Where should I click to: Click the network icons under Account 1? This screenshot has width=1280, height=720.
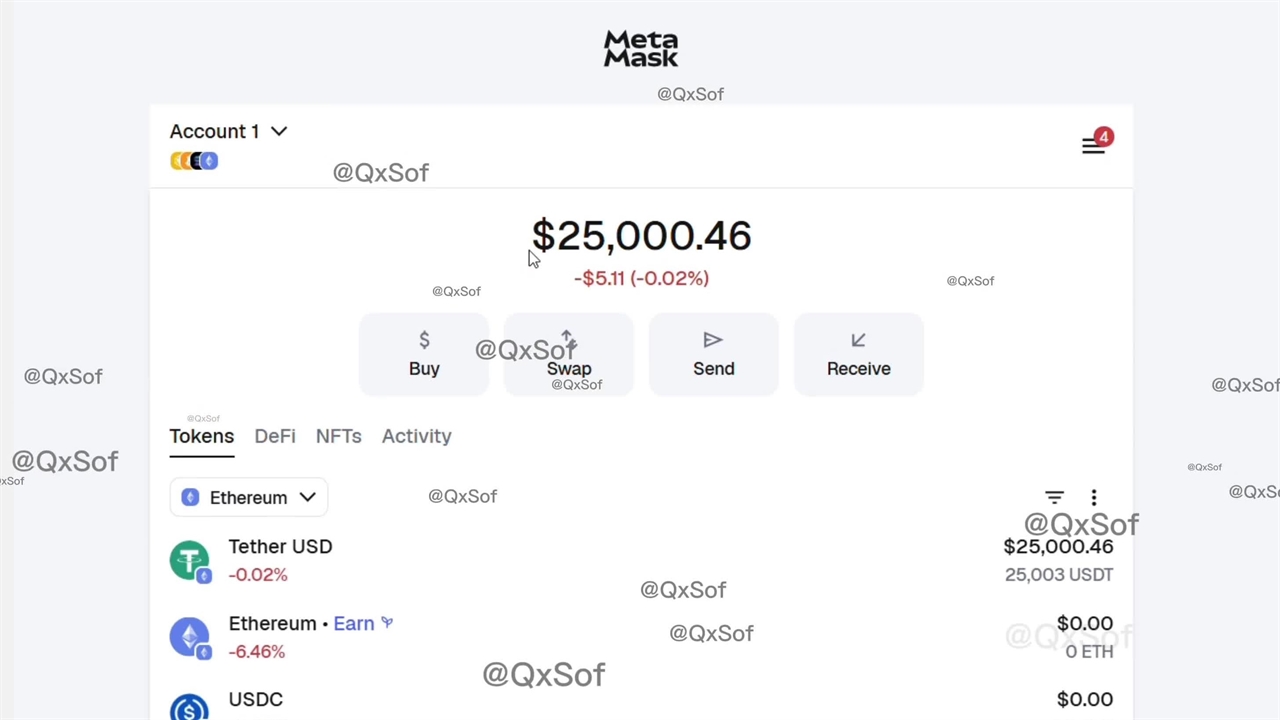pos(194,161)
